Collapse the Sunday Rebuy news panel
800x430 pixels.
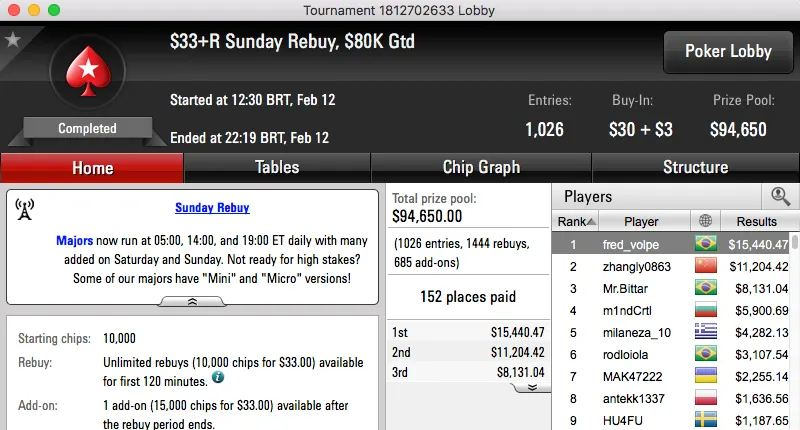tap(193, 301)
